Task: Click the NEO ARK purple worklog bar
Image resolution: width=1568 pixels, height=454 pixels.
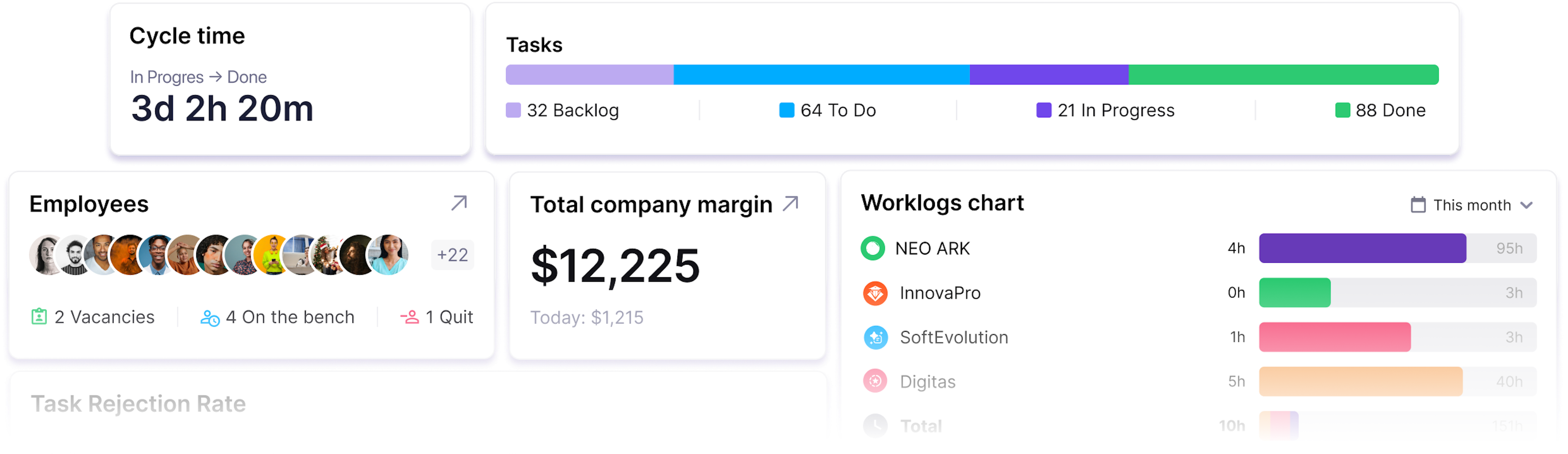Action: [x=1362, y=248]
